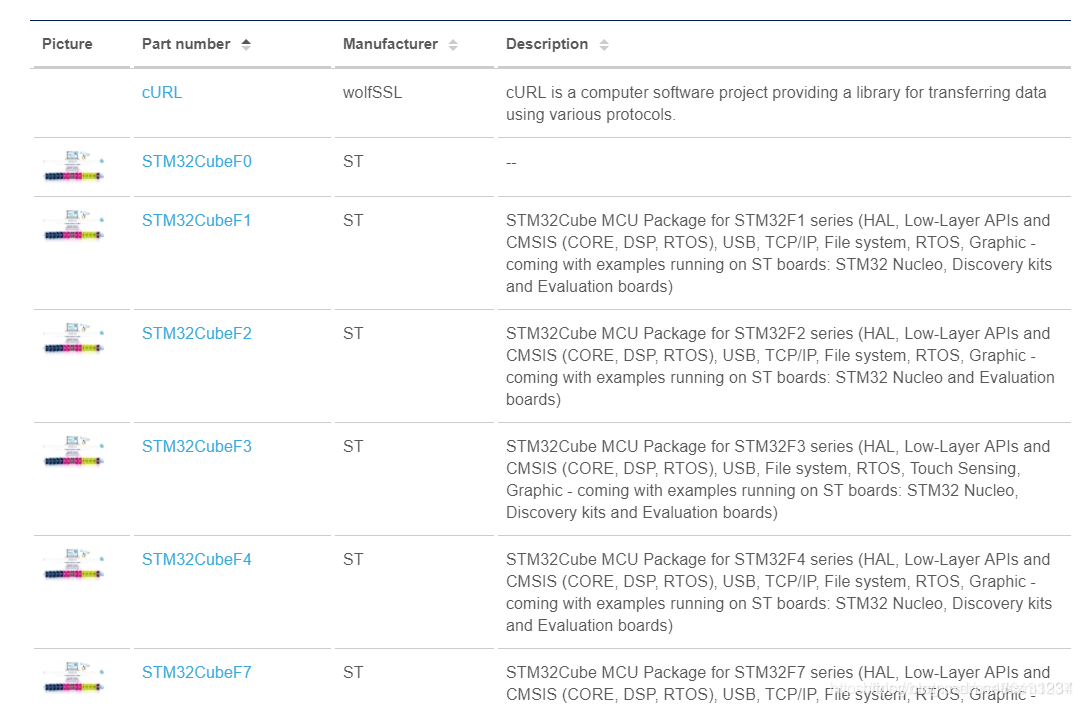Sort table by Part number arrow icon
Viewport: 1082px width, 707px height.
[x=246, y=45]
